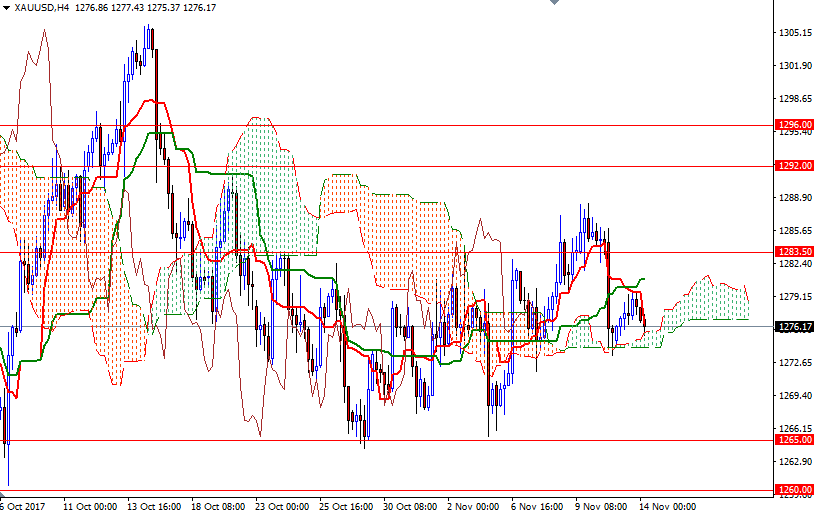
Task: Click the 1305.15 price scale label
Action: coord(796,33)
